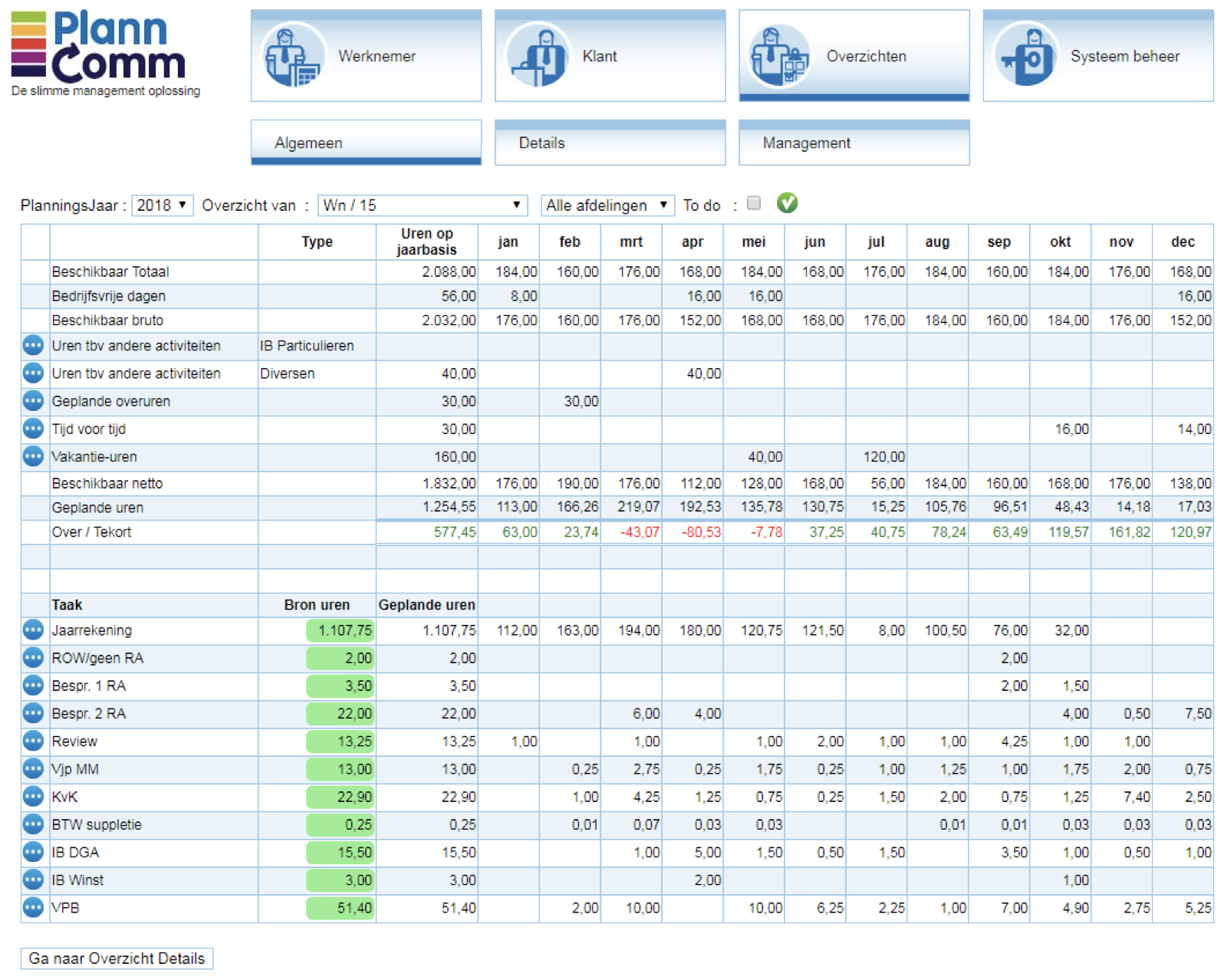Click the Klant customer icon

pyautogui.click(x=537, y=56)
